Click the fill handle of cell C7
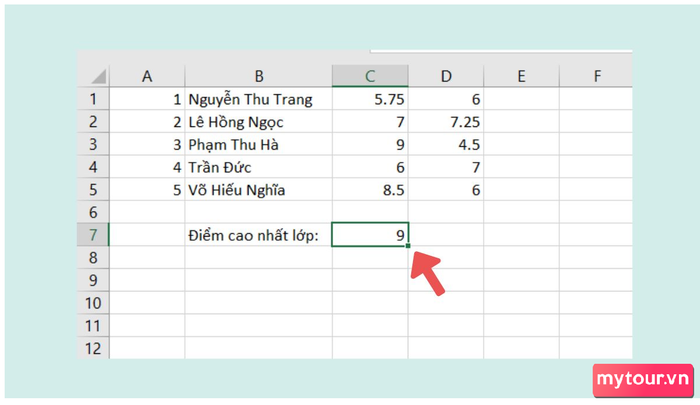The width and height of the screenshot is (700, 405). [x=408, y=246]
